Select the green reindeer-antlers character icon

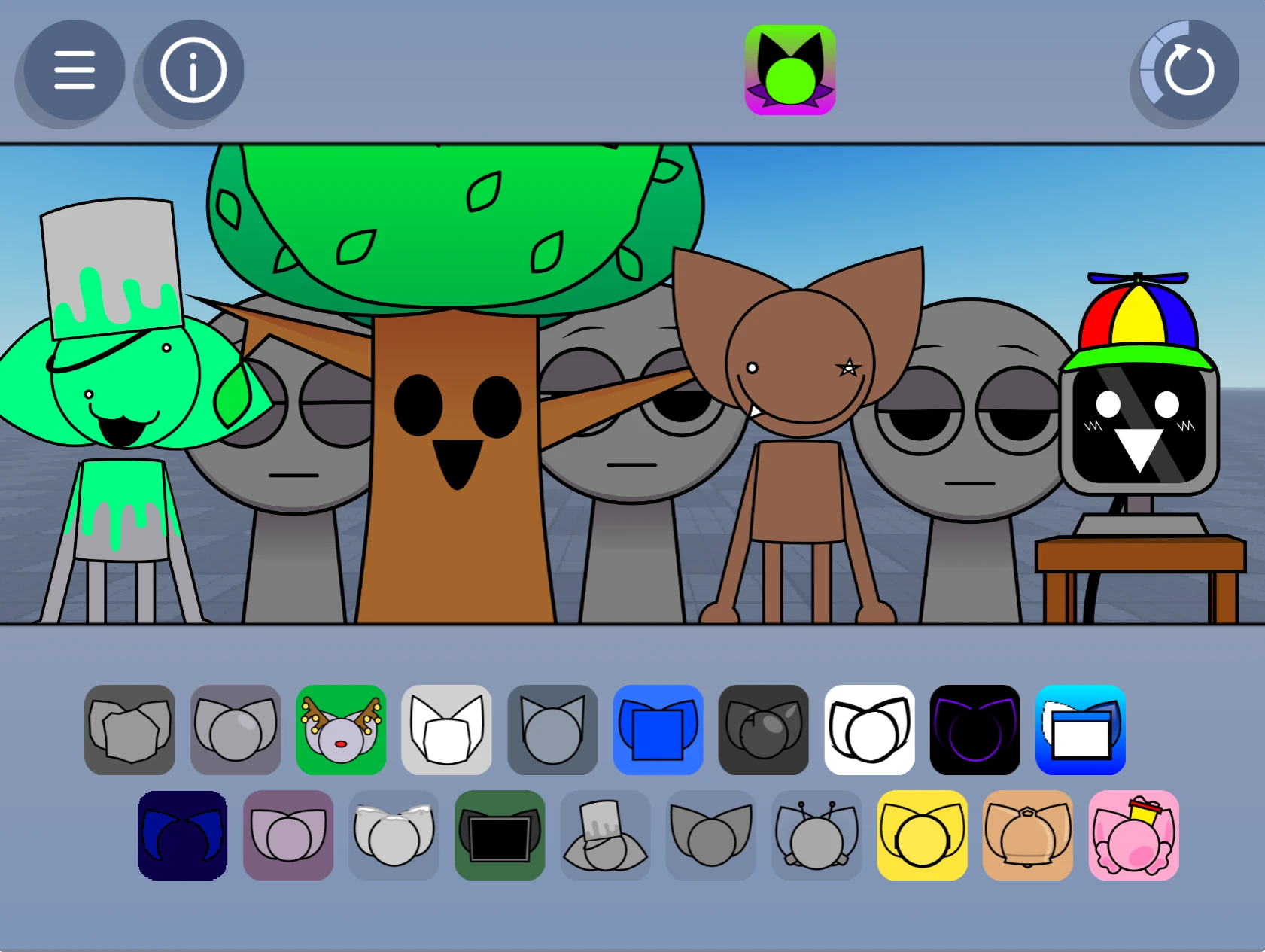point(341,729)
